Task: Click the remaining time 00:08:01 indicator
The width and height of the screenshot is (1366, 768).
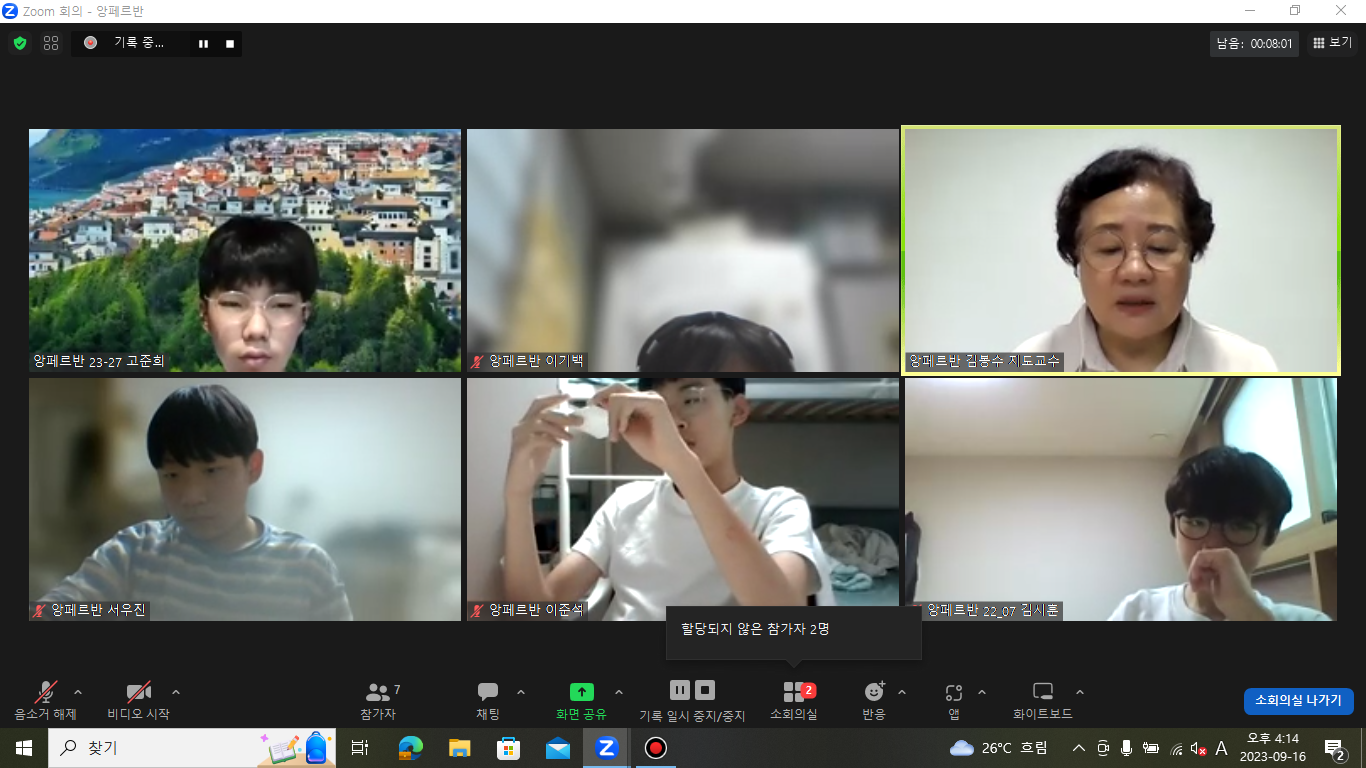Action: pos(1254,43)
